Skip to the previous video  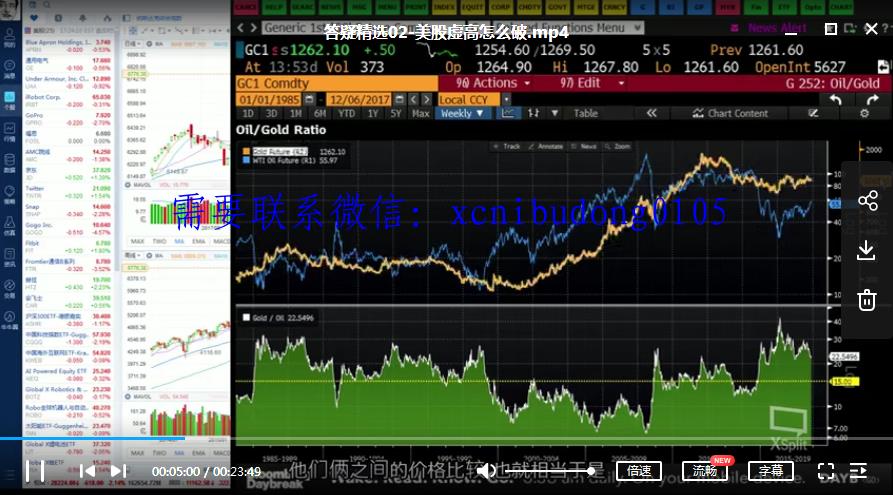coord(87,471)
